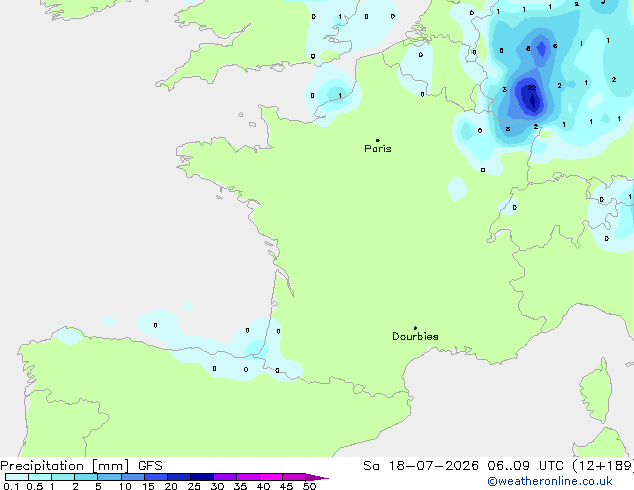This screenshot has width=634, height=490.
Task: Select the Dourbies location dot marker
Action: [x=415, y=328]
